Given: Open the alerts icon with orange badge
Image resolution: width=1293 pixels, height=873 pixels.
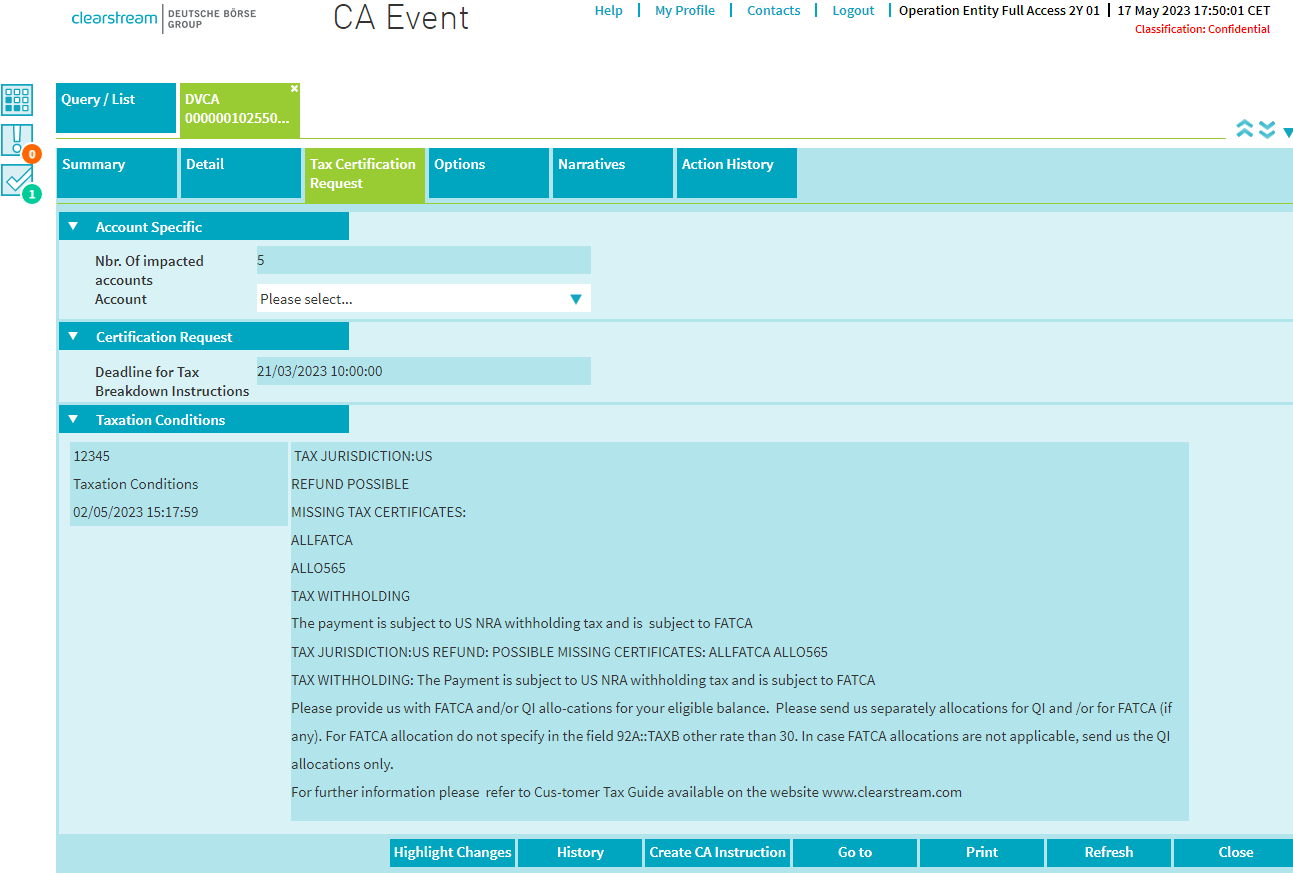Looking at the screenshot, I should coord(18,141).
